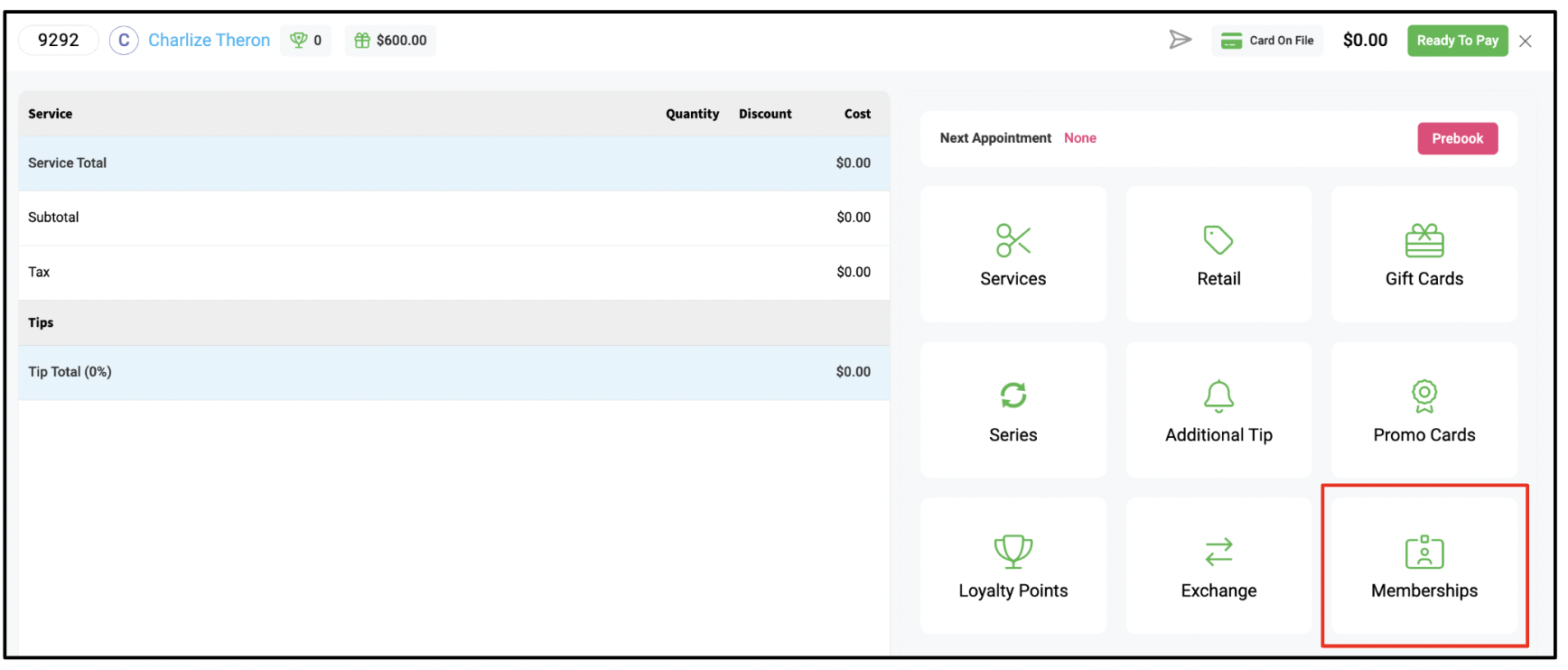Click the pink Prebook button

click(1457, 138)
